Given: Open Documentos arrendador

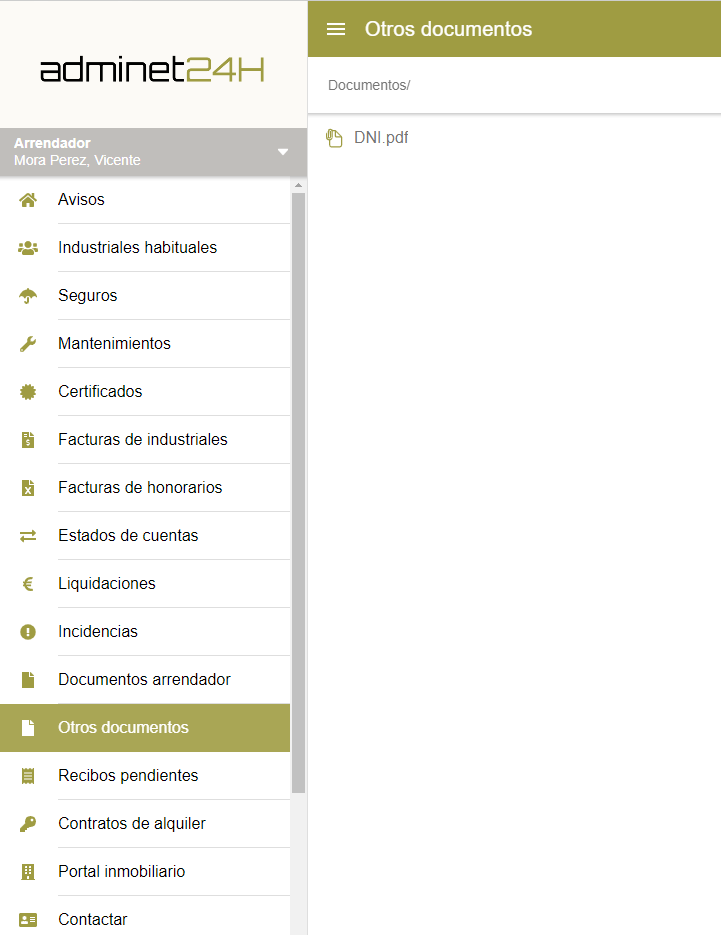Looking at the screenshot, I should [145, 680].
